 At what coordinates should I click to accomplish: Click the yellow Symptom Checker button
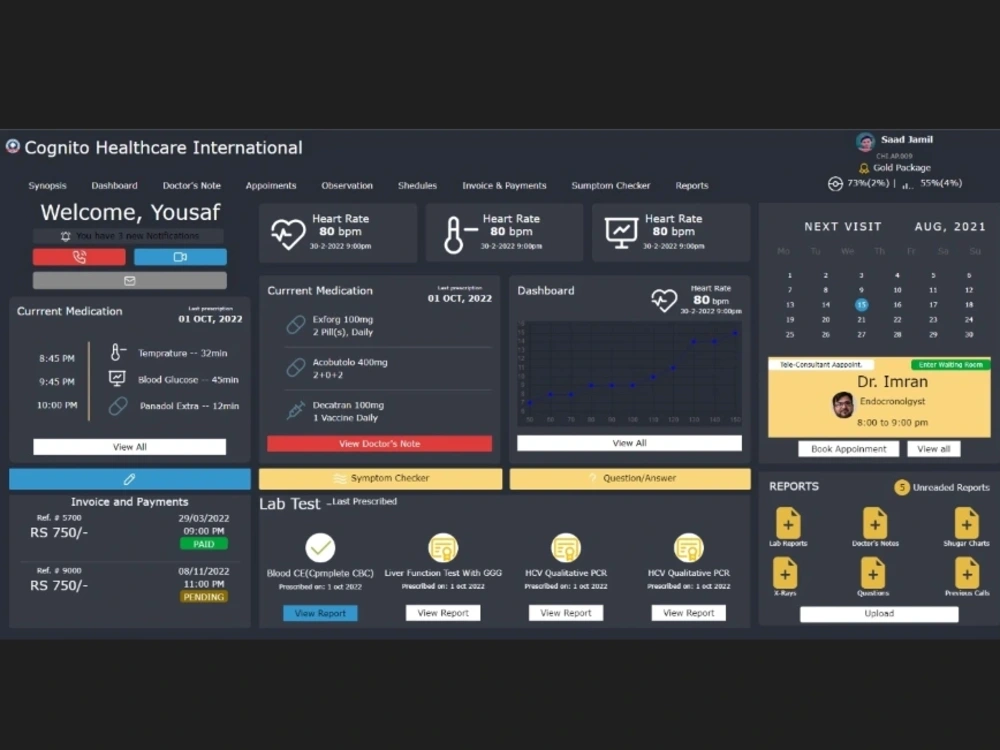pyautogui.click(x=380, y=478)
